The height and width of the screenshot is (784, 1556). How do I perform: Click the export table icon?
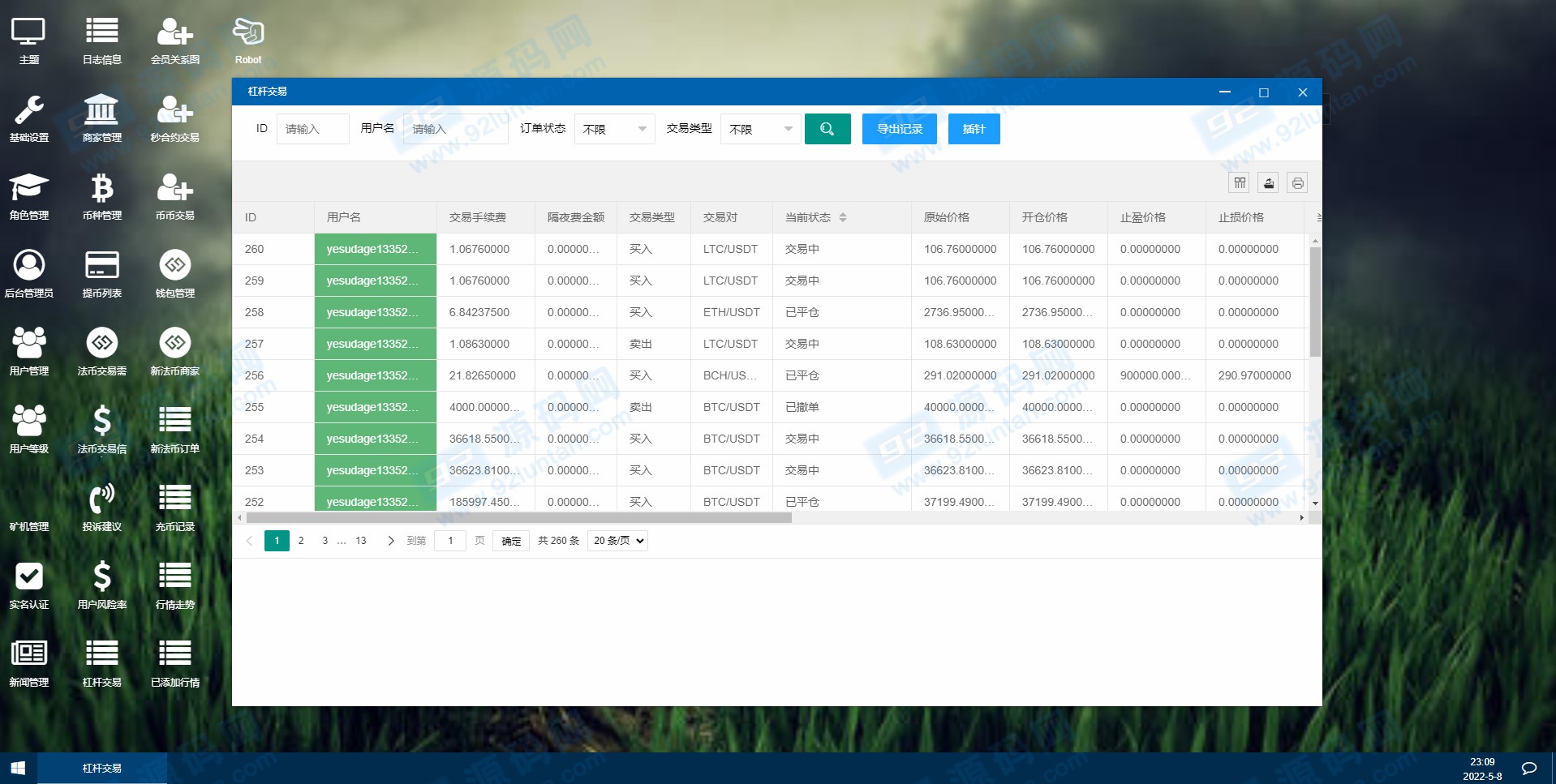[x=1268, y=183]
